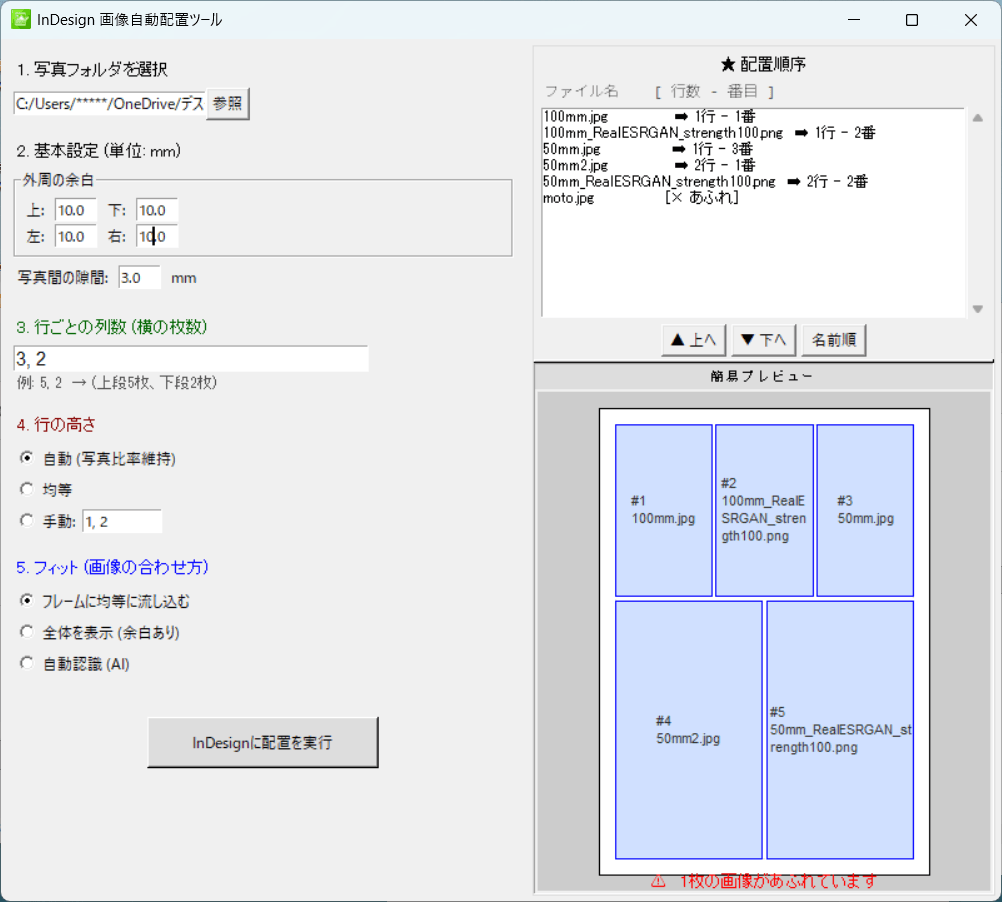Select moto.jpg in the placement order list
This screenshot has height=902, width=1002.
(569, 198)
